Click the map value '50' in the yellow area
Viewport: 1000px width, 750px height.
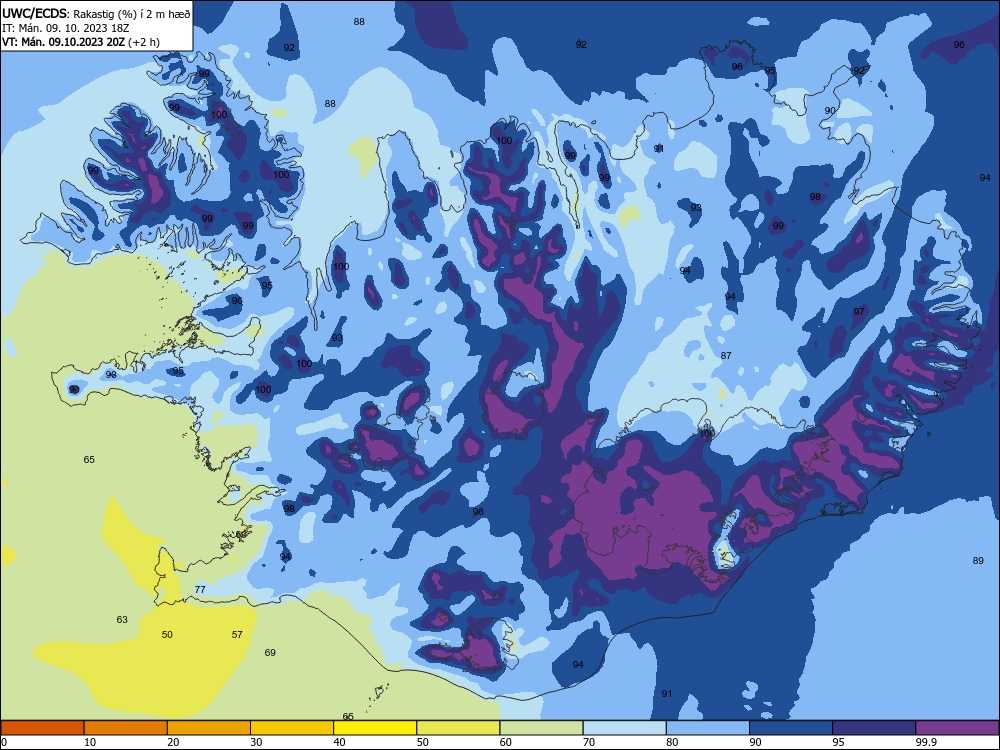(x=167, y=635)
